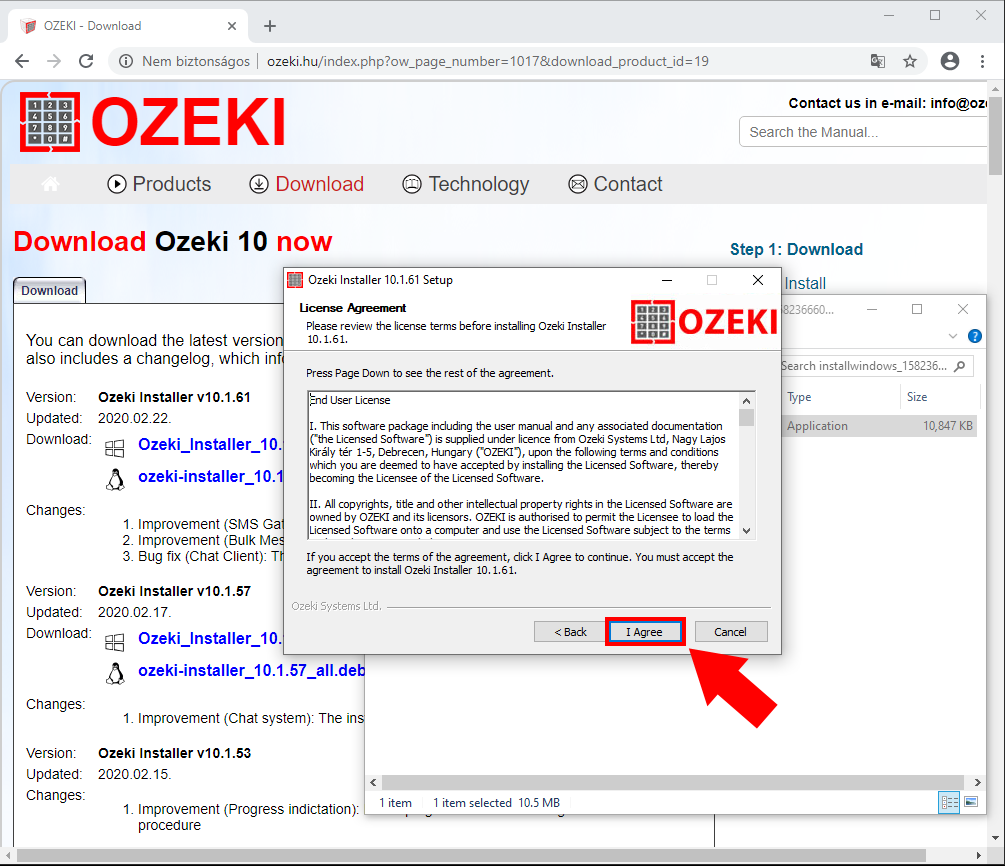
Task: Open the Ozeki_Installer_10.1.61 Windows download link
Action: (x=210, y=444)
